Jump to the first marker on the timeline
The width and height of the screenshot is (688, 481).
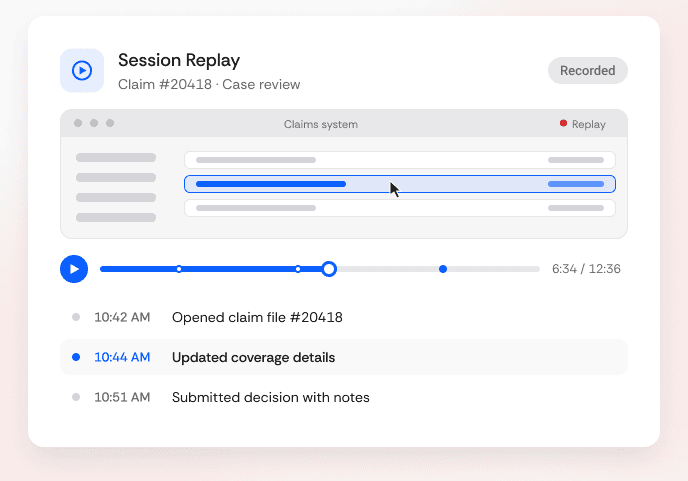click(179, 269)
